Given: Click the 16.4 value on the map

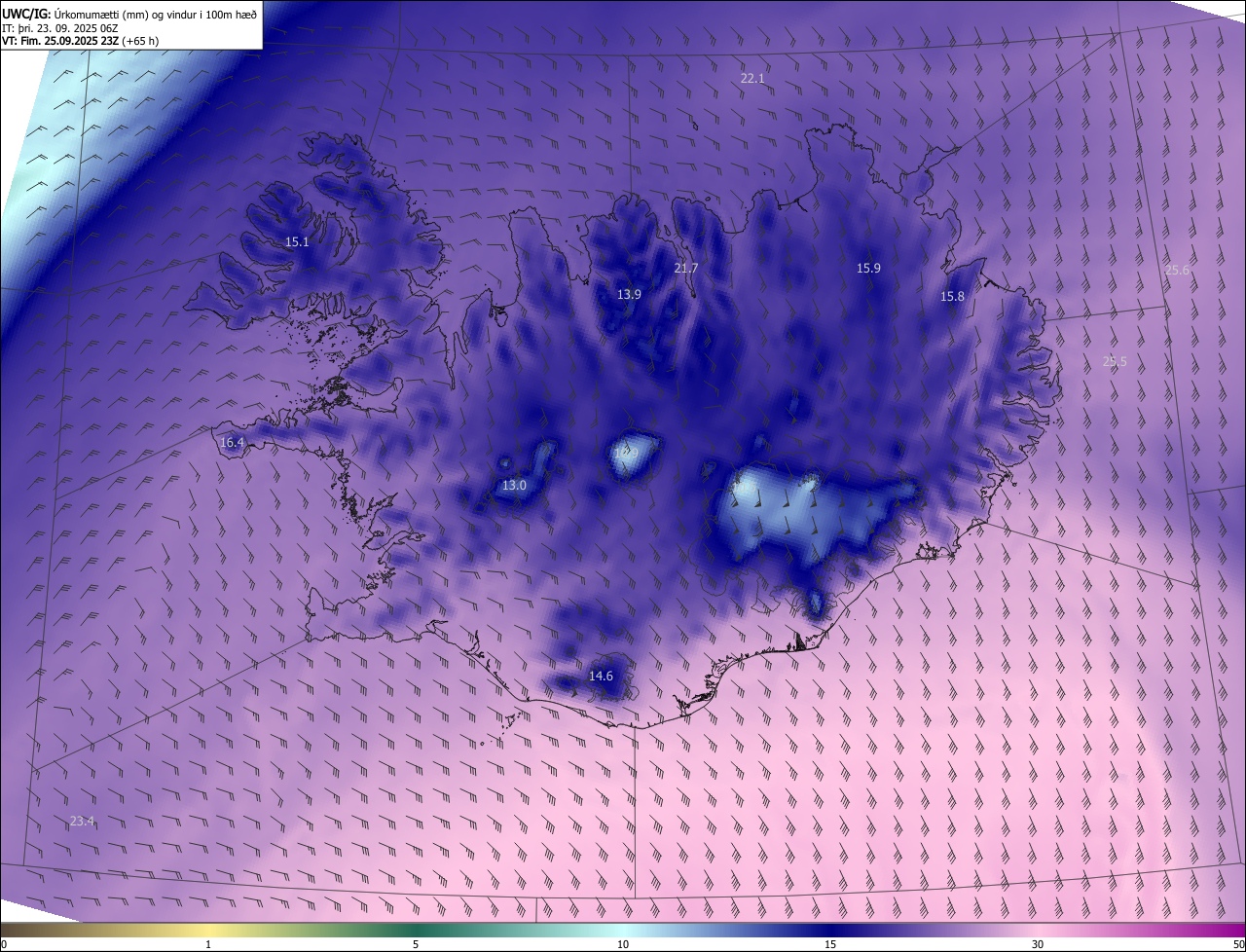Looking at the screenshot, I should click(232, 442).
